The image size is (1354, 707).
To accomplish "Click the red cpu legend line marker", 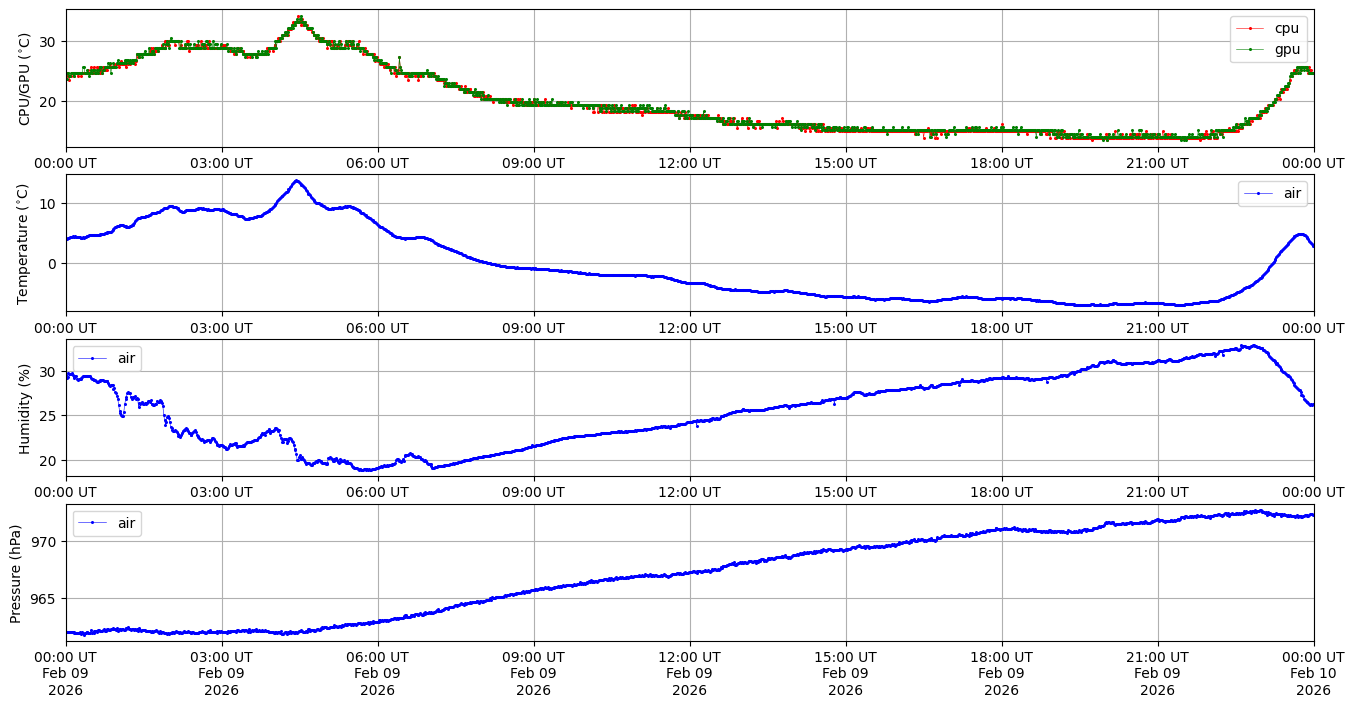I will pos(1250,29).
